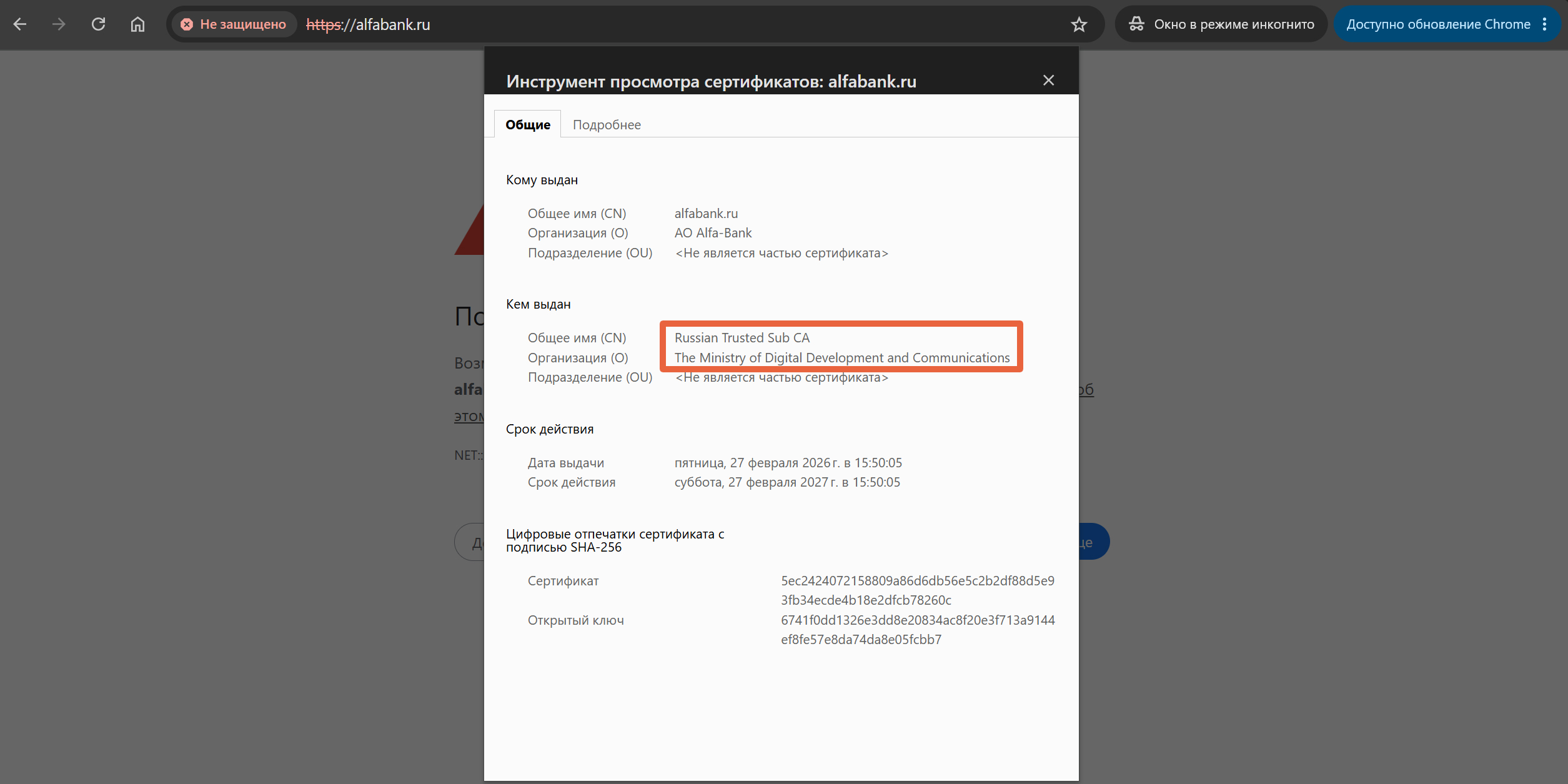Select 'The Ministry of Digital Development and Communications'

pyautogui.click(x=842, y=358)
